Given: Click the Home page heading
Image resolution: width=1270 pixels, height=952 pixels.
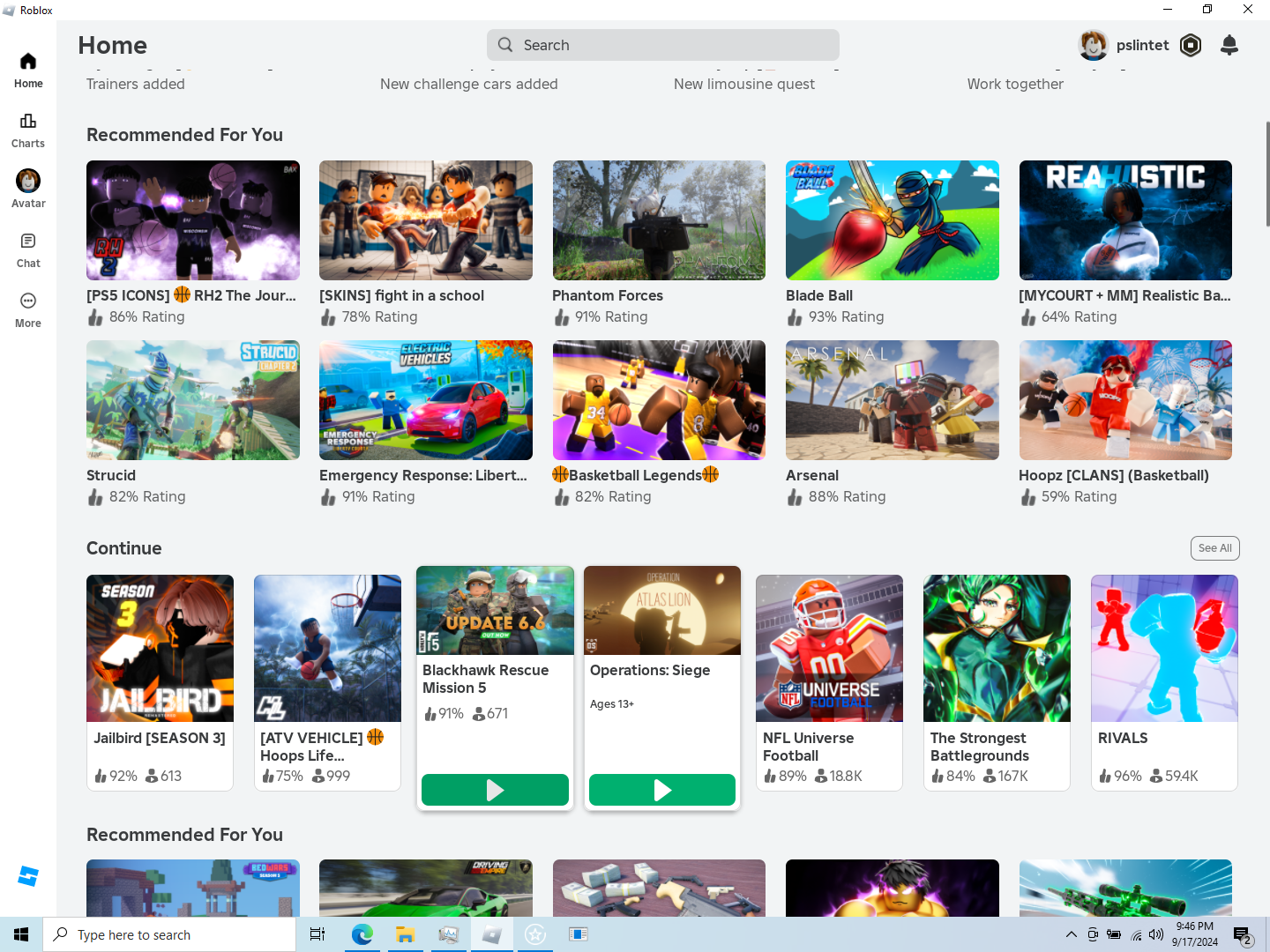Looking at the screenshot, I should point(112,45).
